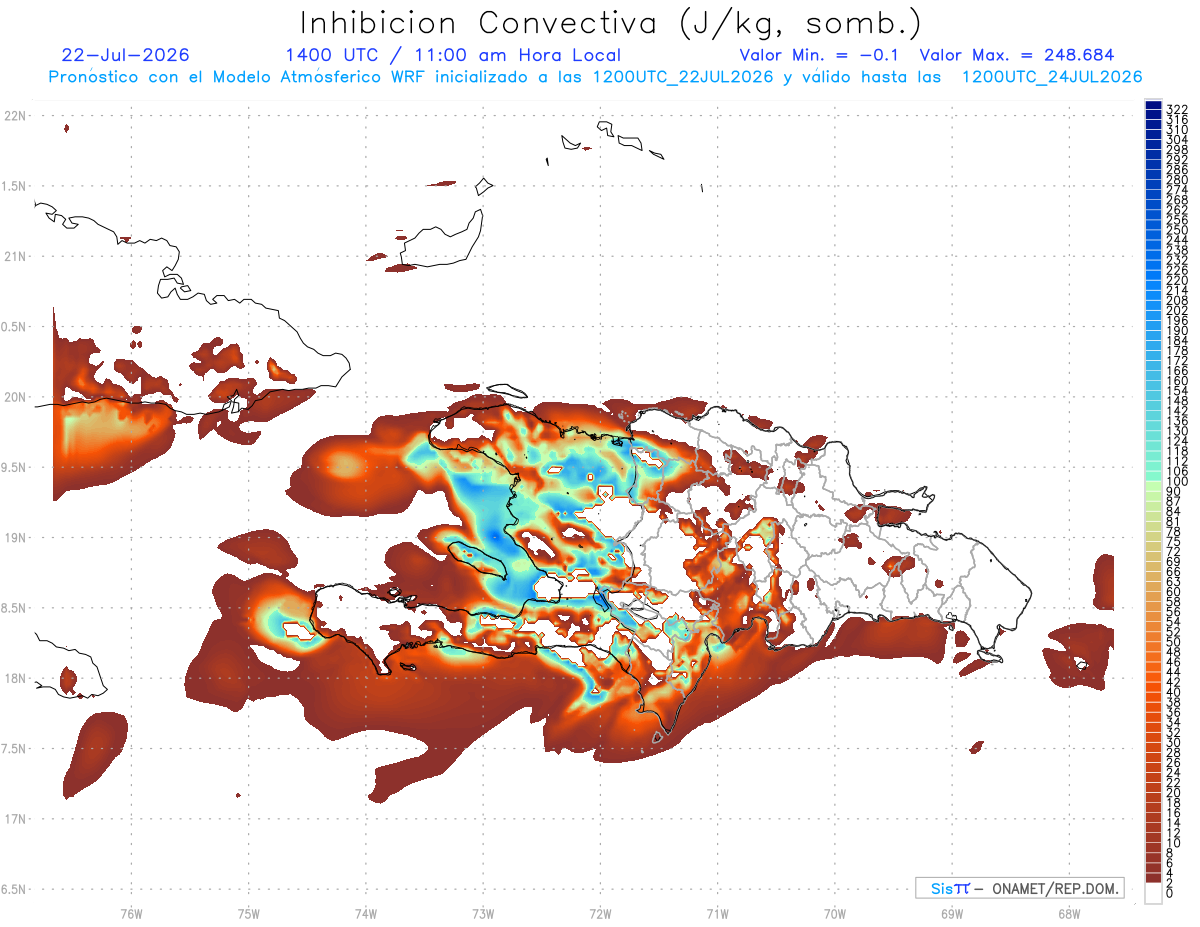Click the "75W" longitude label
This screenshot has width=1200, height=927.
[248, 913]
